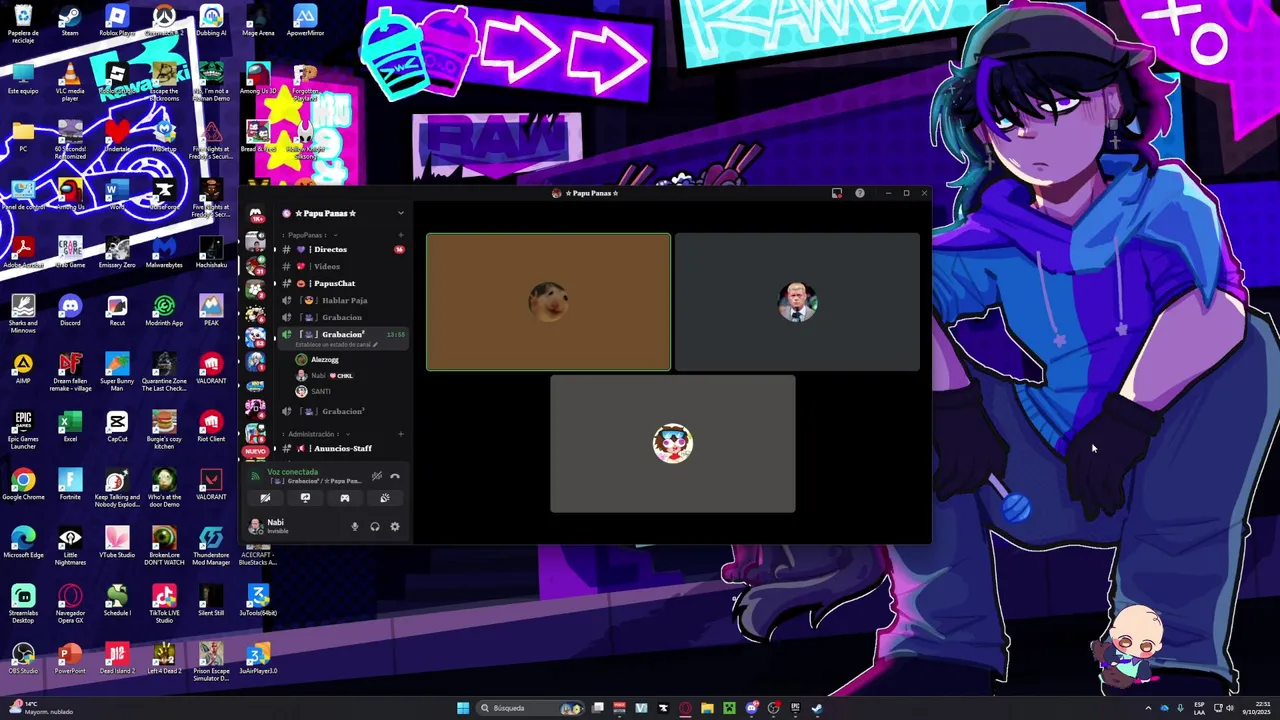This screenshot has height=720, width=1280.
Task: Open the Videos text channel
Action: [343, 266]
